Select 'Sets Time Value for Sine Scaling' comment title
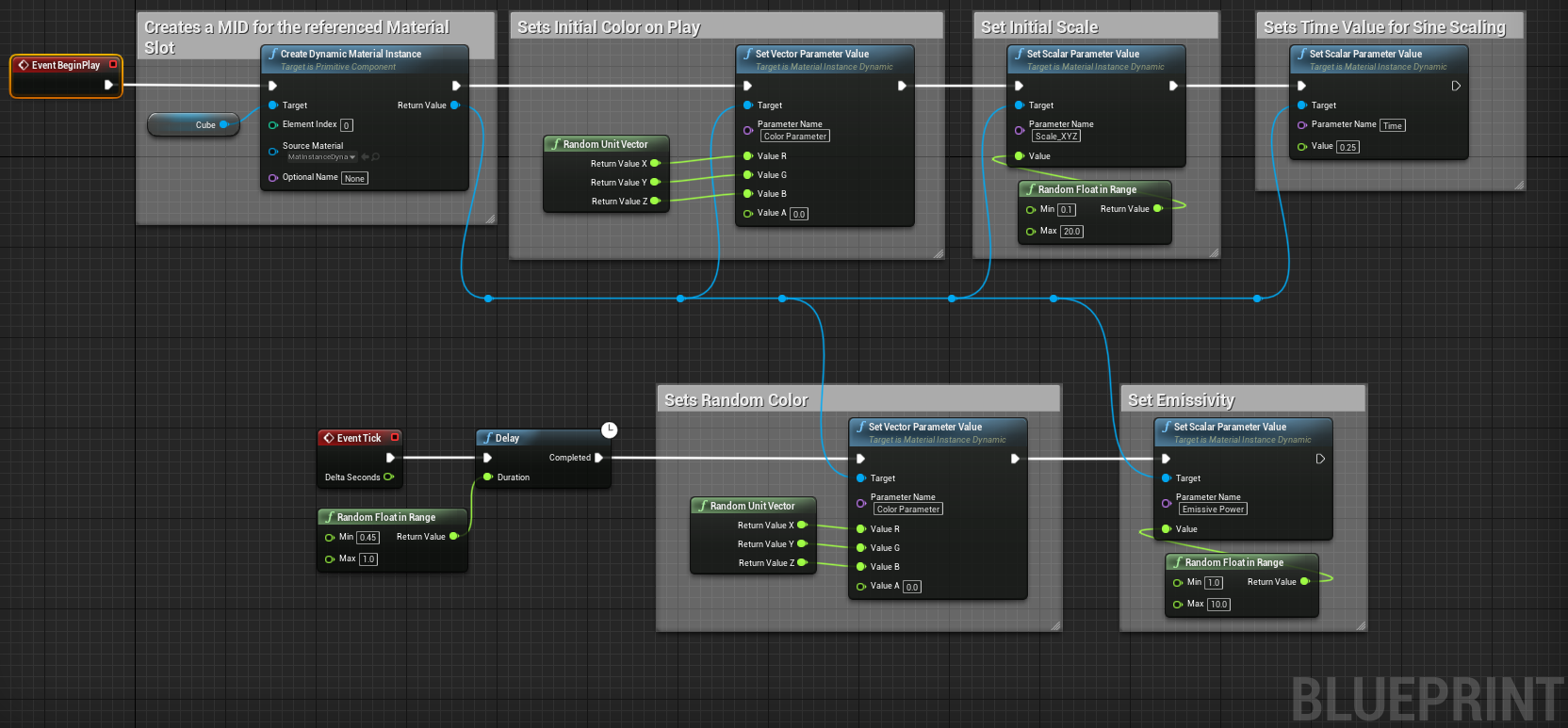 point(1384,27)
